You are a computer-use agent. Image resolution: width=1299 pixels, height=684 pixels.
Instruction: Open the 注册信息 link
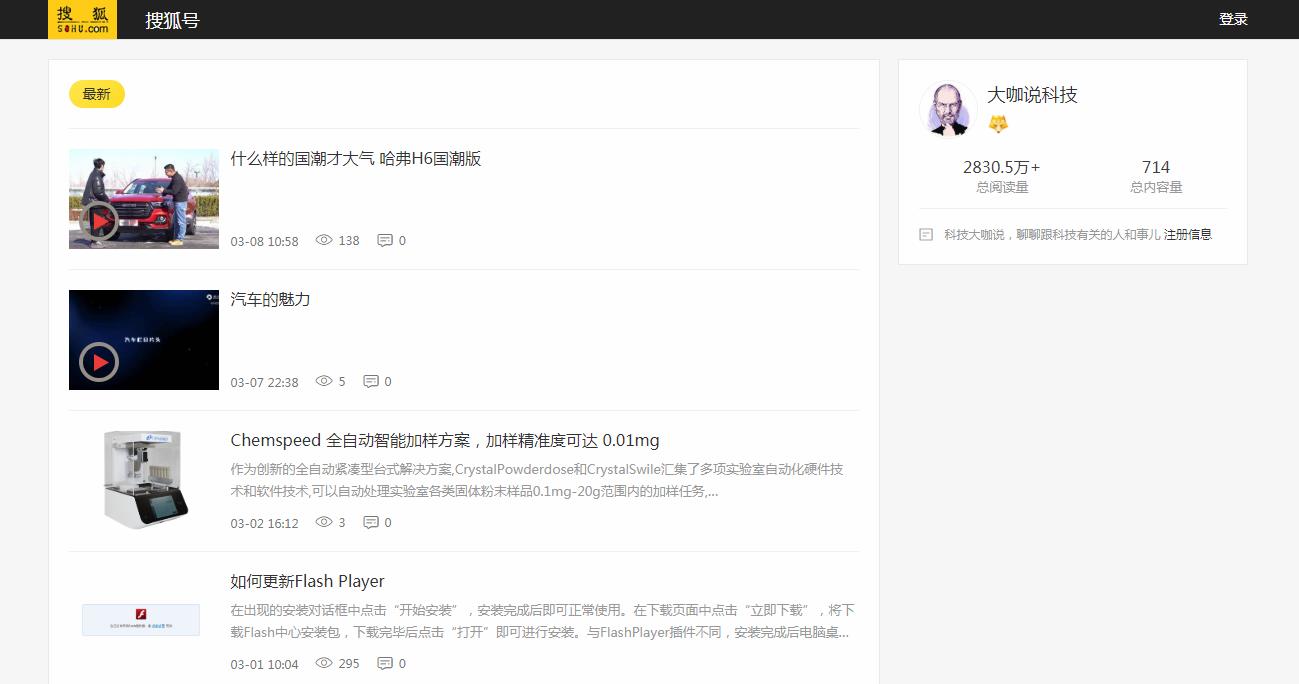coord(1188,234)
